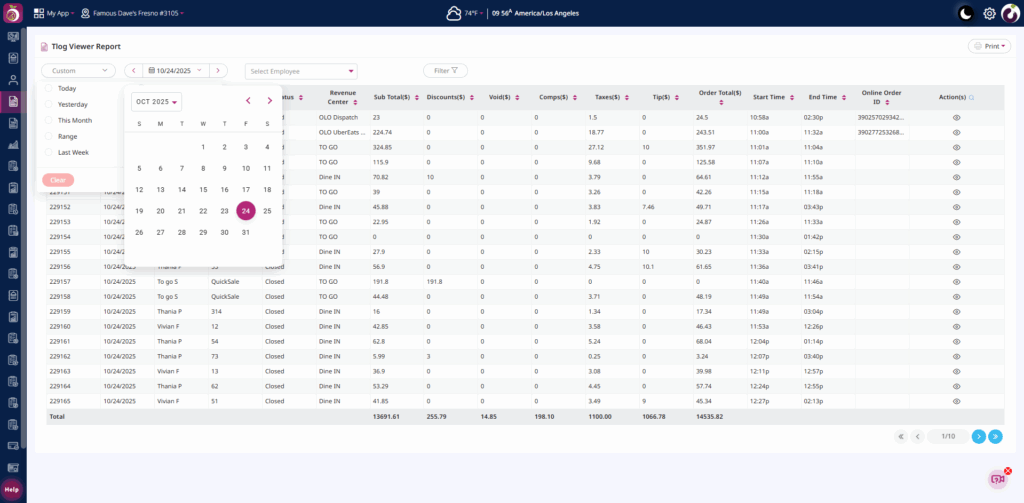Click the Help button in sidebar
This screenshot has height=503, width=1024.
pyautogui.click(x=12, y=489)
